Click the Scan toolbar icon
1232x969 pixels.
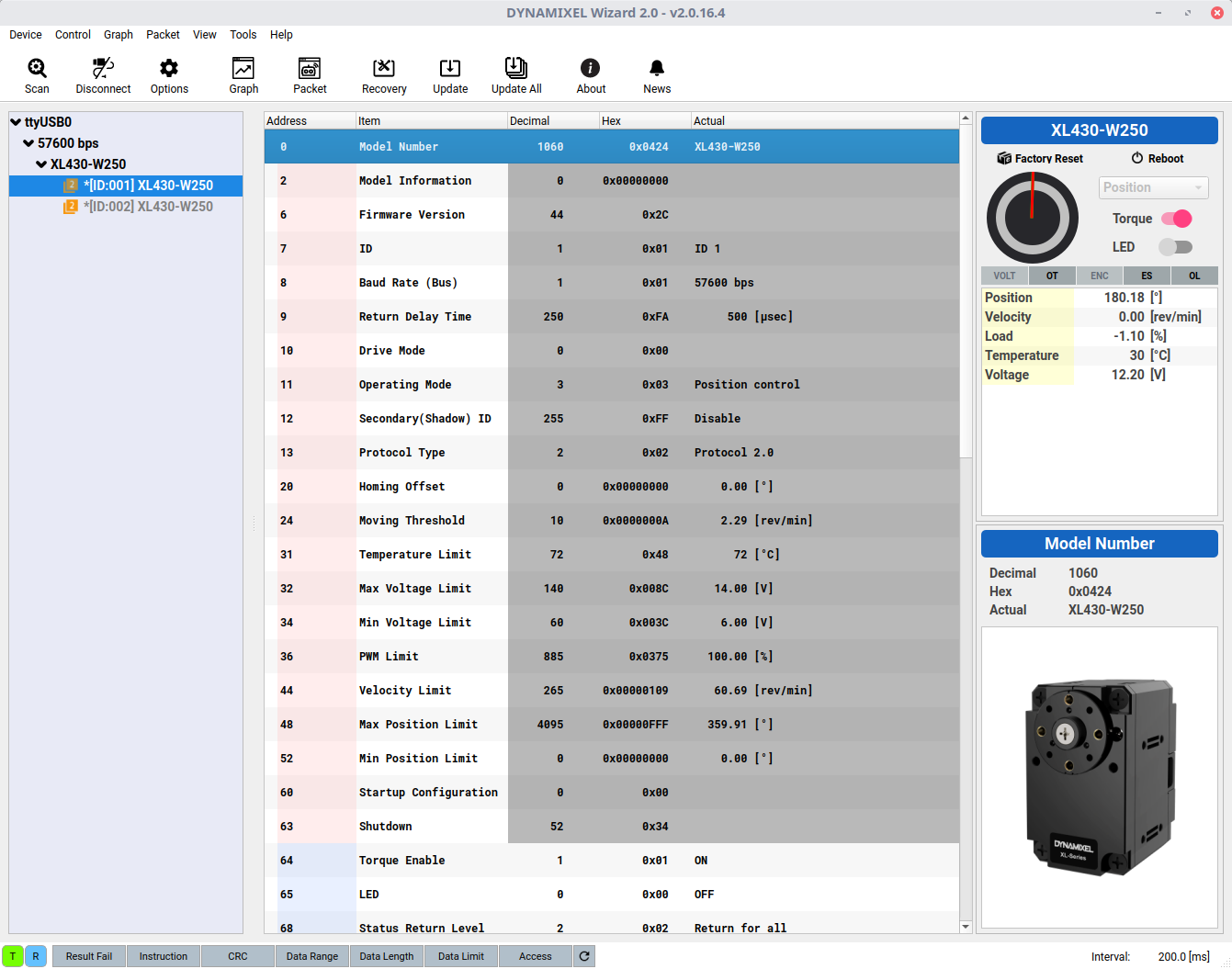(37, 68)
